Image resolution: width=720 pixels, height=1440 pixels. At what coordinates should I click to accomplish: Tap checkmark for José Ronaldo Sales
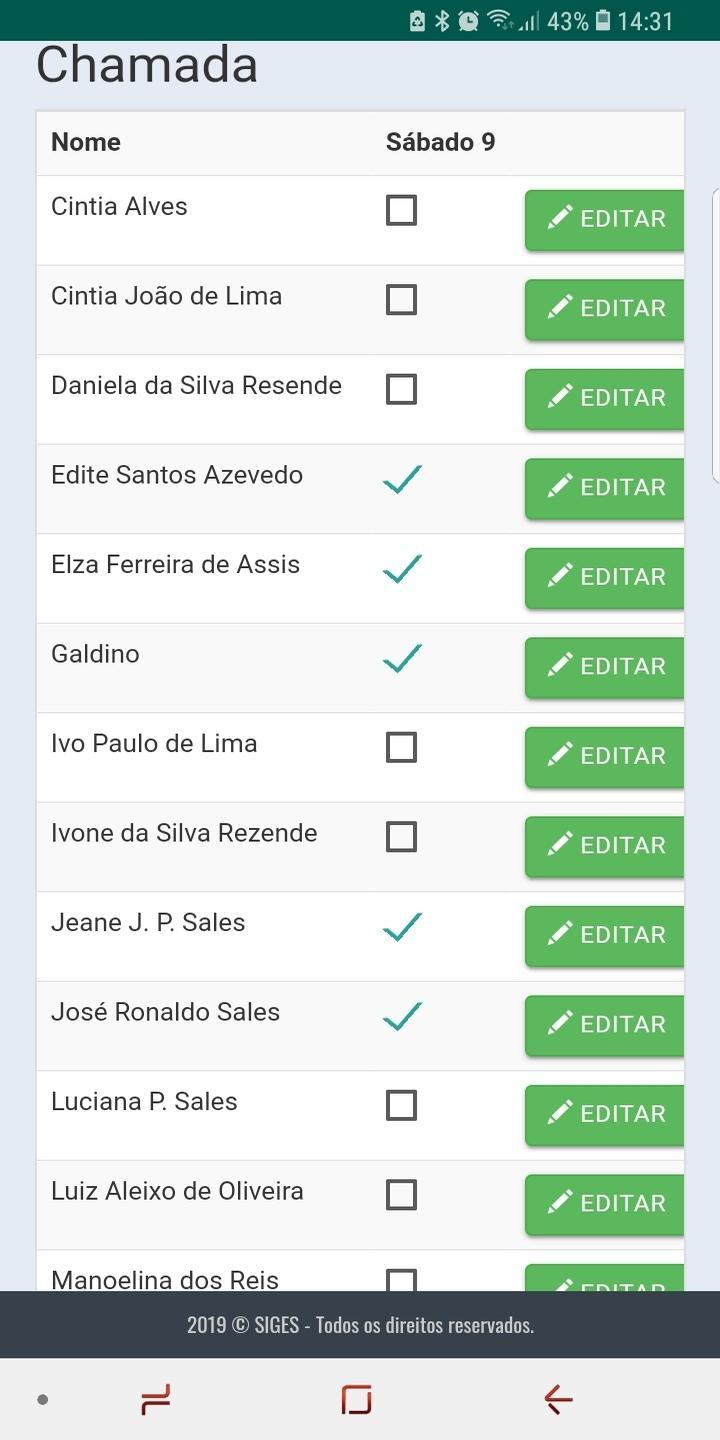402,1017
